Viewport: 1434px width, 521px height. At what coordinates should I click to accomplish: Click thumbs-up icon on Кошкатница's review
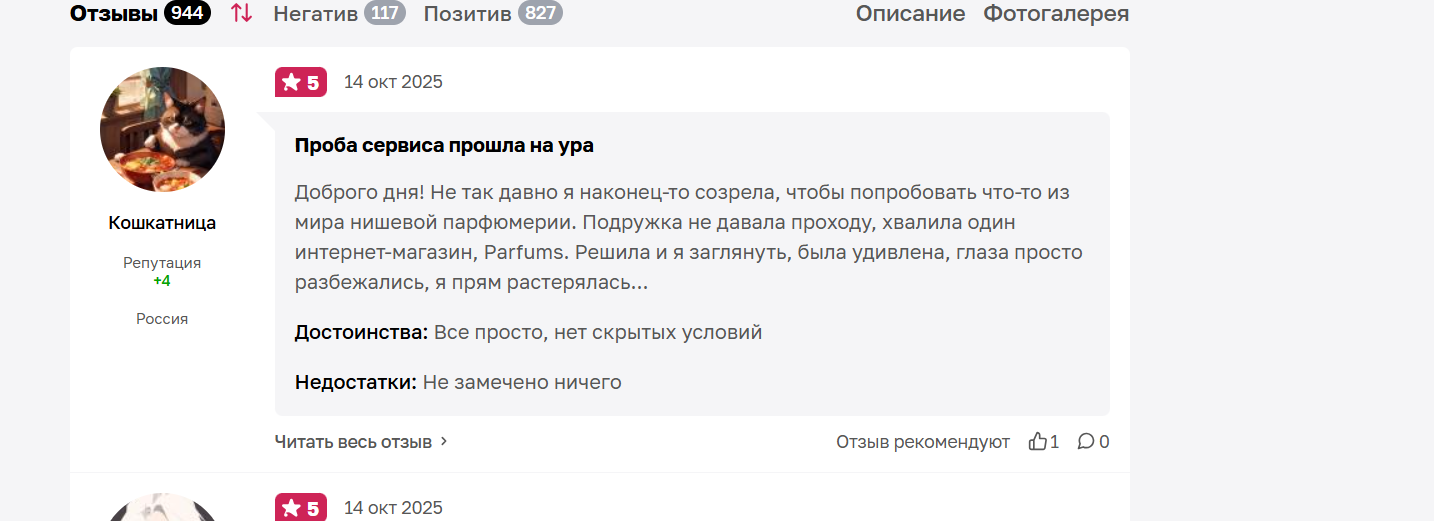[x=1037, y=441]
